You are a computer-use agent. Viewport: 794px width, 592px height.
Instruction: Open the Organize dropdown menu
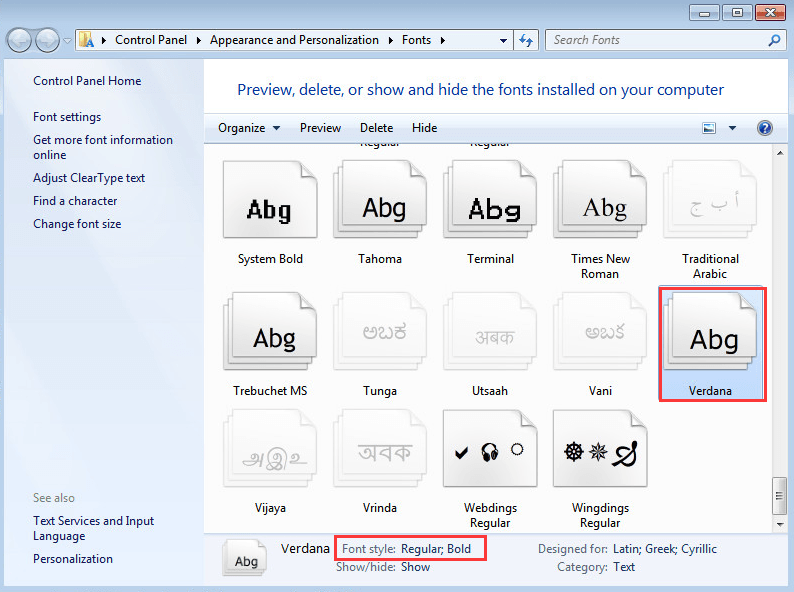(249, 128)
